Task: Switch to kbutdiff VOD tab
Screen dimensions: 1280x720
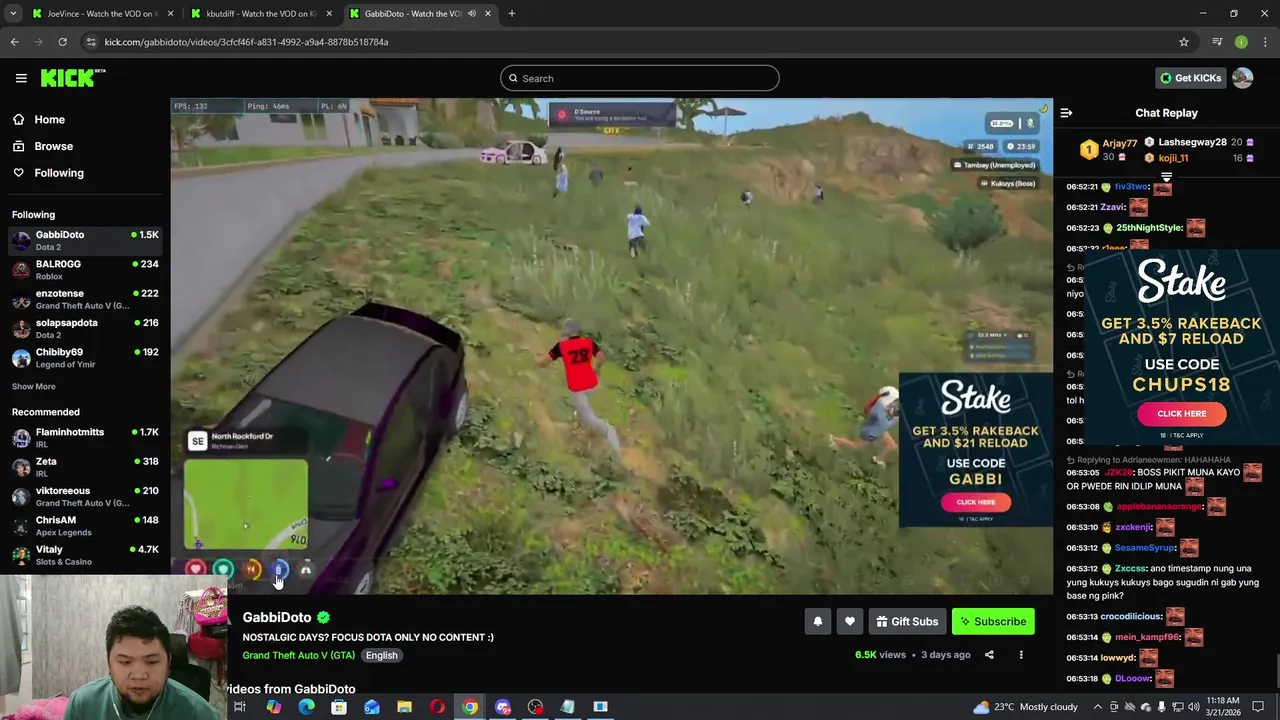Action: [261, 14]
